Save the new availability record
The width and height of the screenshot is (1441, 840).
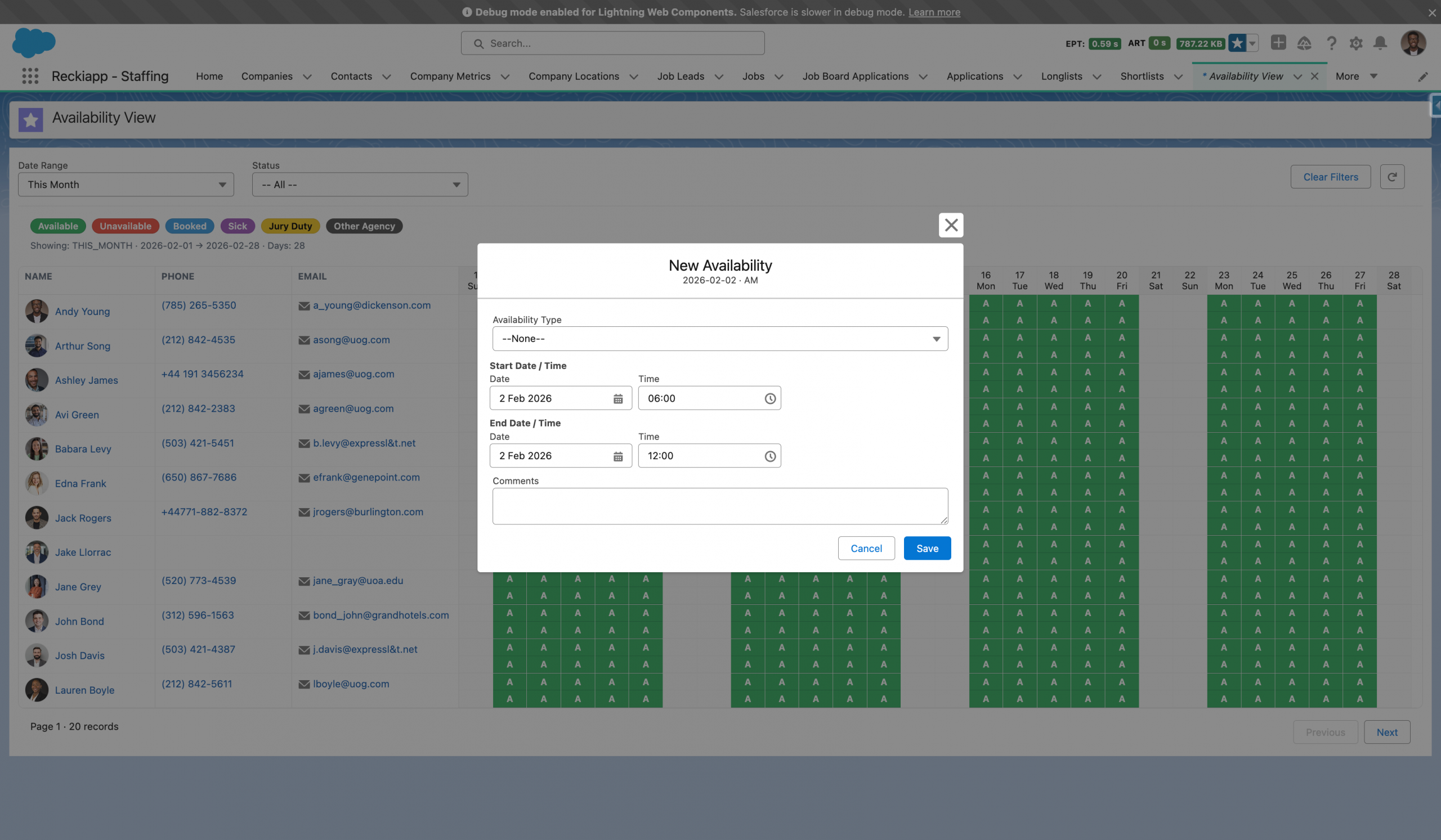click(x=927, y=548)
